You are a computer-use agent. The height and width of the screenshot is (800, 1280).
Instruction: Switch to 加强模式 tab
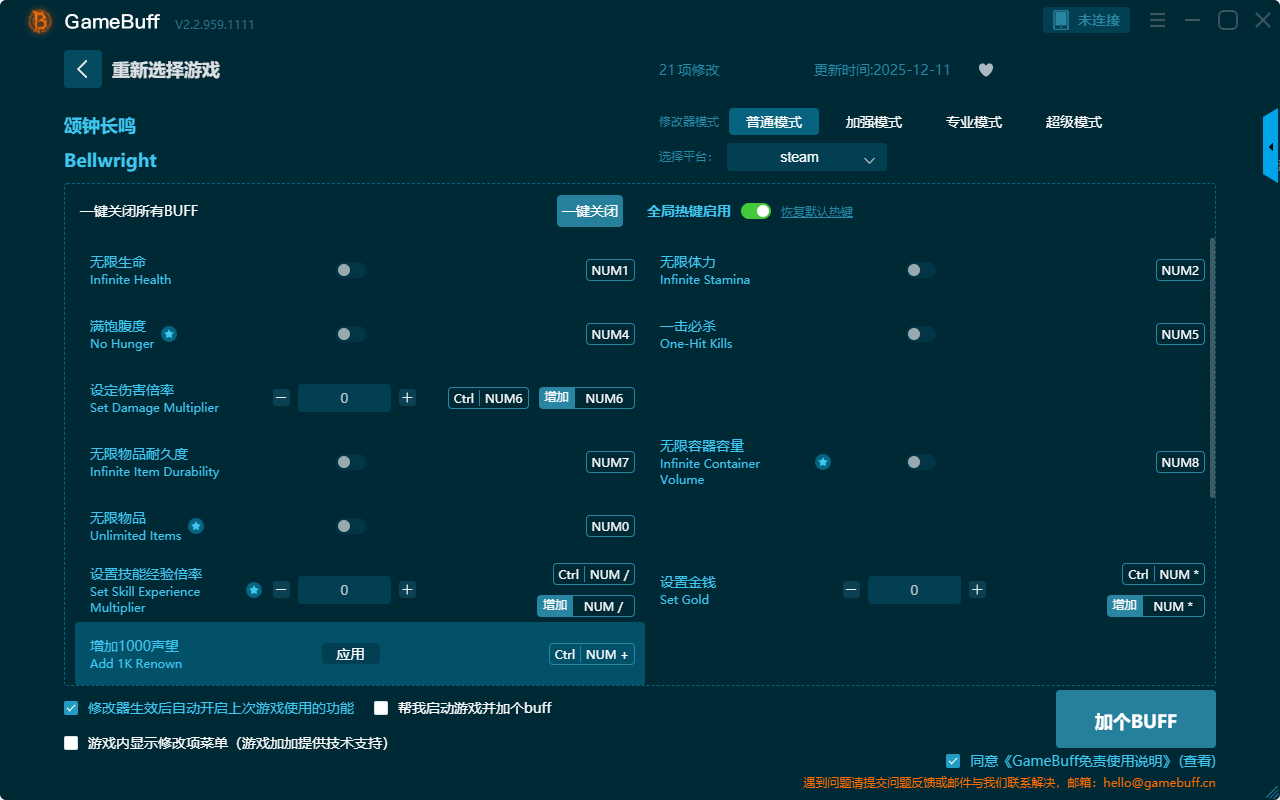(x=873, y=122)
